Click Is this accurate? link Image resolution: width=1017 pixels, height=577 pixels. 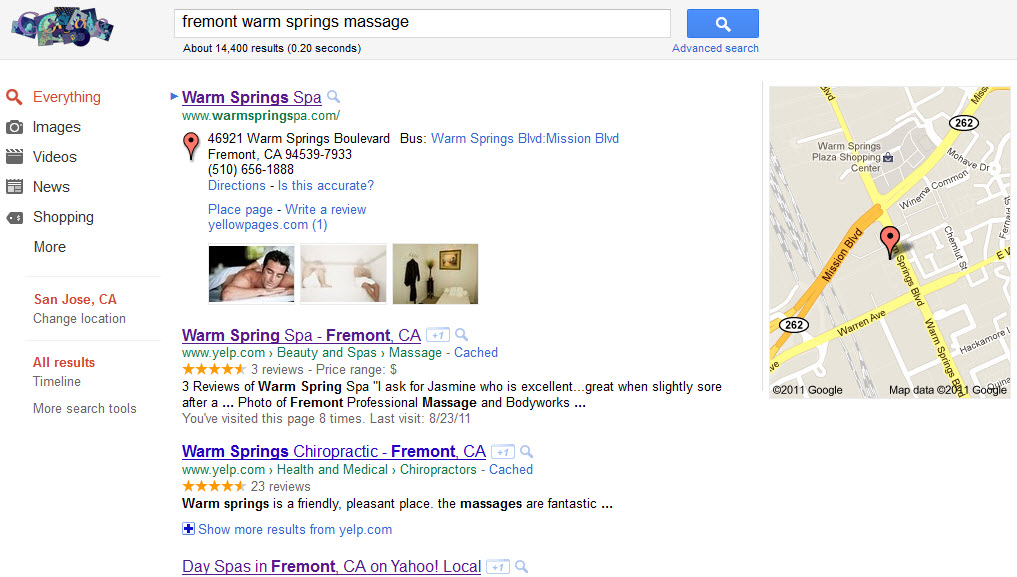pos(326,185)
